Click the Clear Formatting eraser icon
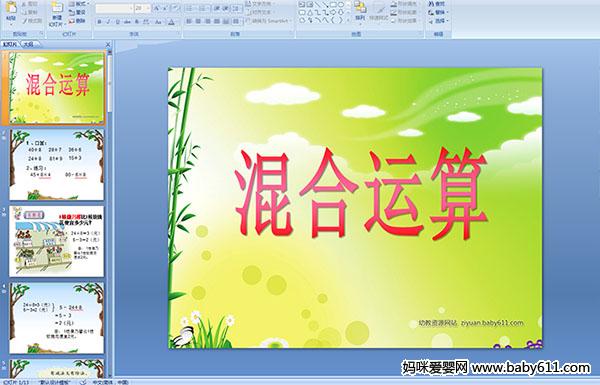The image size is (600, 385). [175, 8]
